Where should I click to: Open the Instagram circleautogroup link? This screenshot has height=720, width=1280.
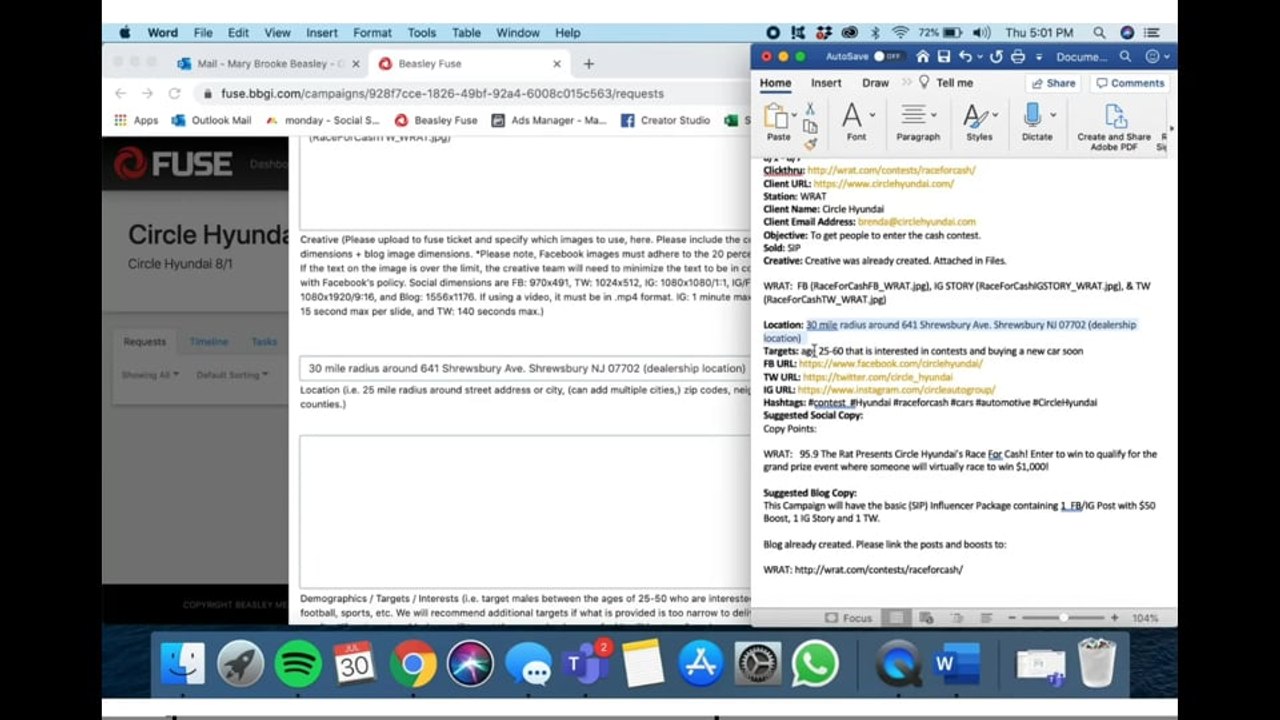896,390
